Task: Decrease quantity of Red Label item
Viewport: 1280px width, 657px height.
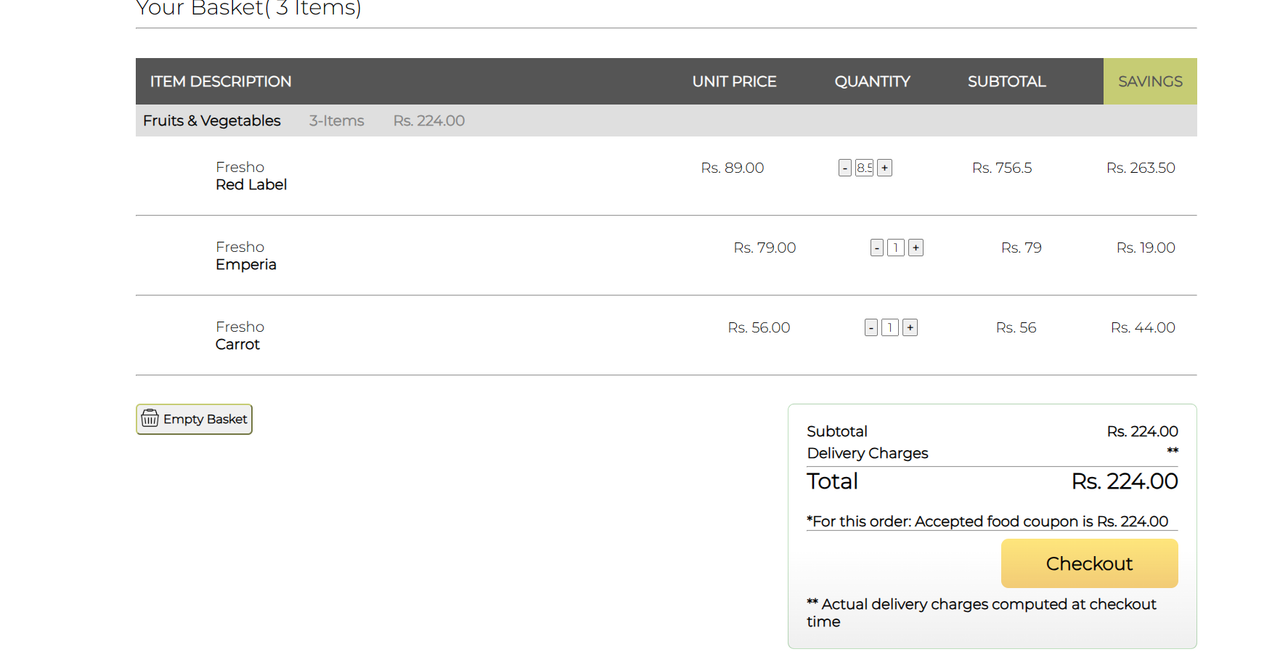Action: coord(845,168)
